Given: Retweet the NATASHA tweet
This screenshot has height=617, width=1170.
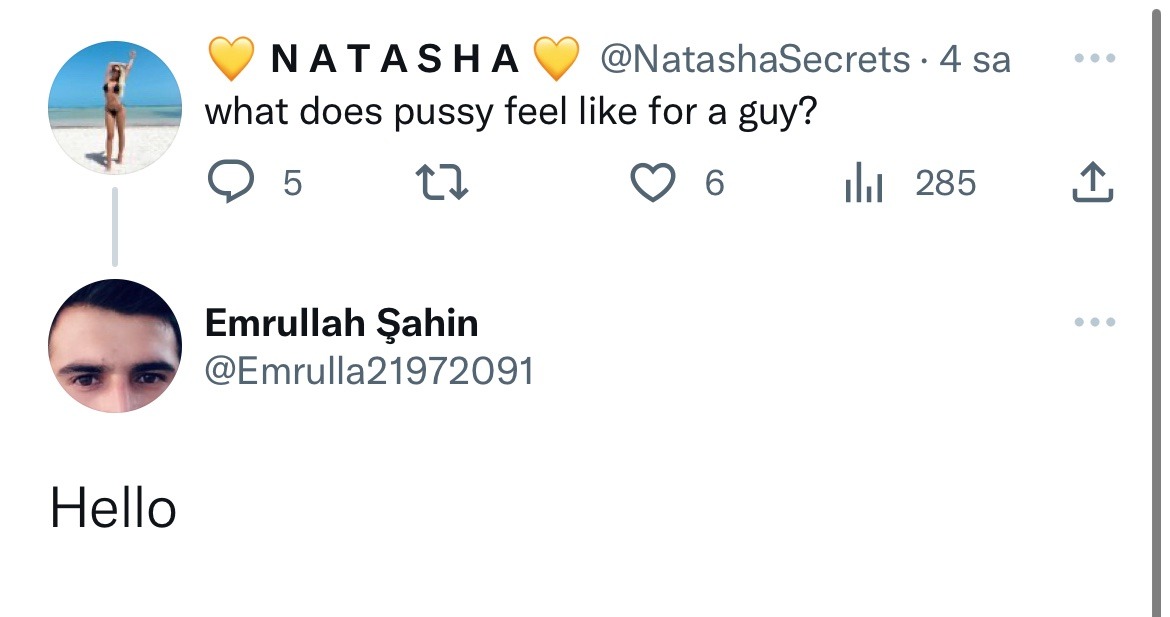Looking at the screenshot, I should 441,183.
